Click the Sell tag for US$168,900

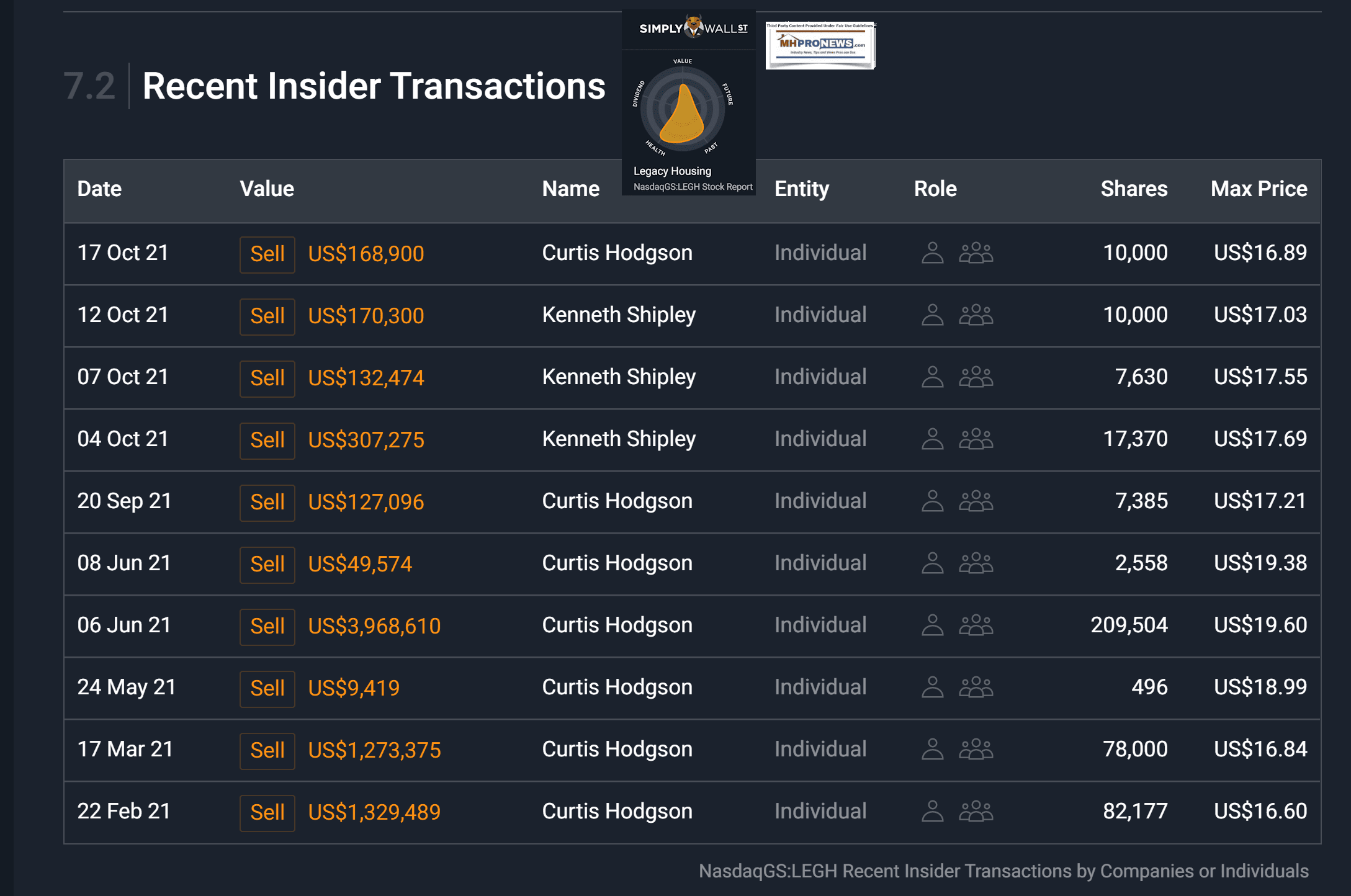click(267, 254)
